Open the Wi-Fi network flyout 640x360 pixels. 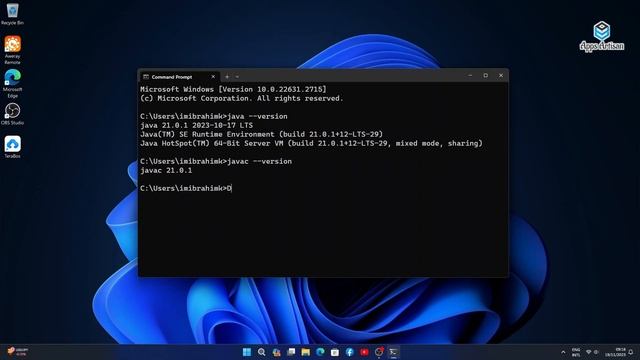click(x=589, y=352)
